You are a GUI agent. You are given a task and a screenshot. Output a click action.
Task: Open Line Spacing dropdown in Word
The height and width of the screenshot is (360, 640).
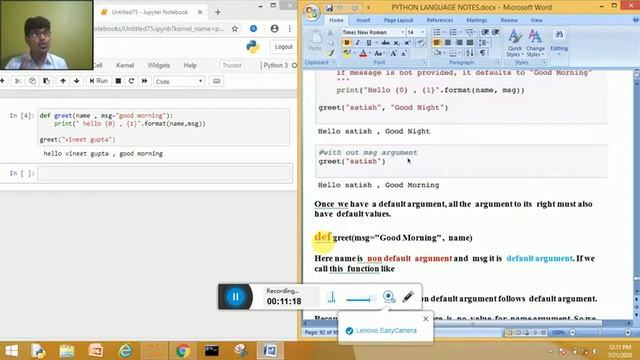click(484, 42)
